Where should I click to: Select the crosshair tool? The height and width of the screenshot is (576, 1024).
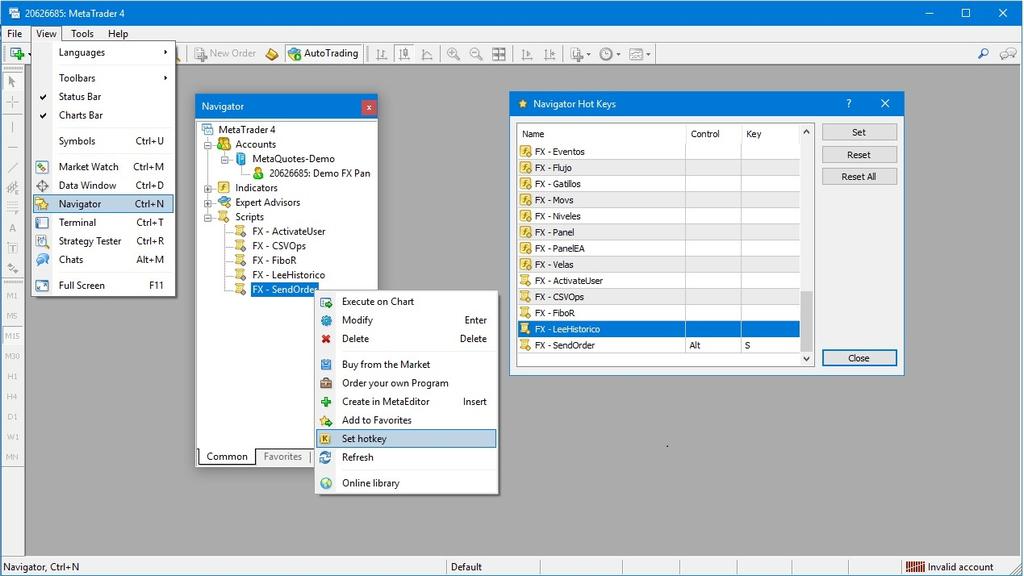click(12, 102)
